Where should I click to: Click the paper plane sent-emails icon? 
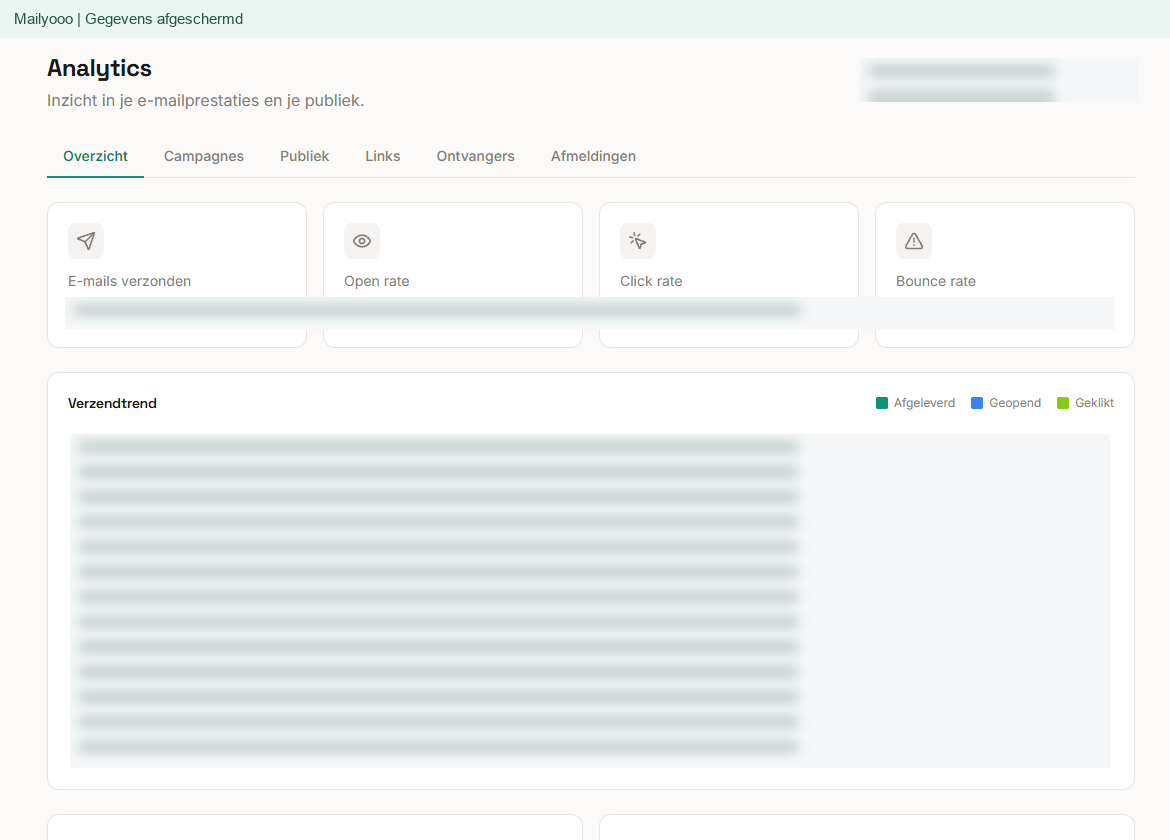86,241
